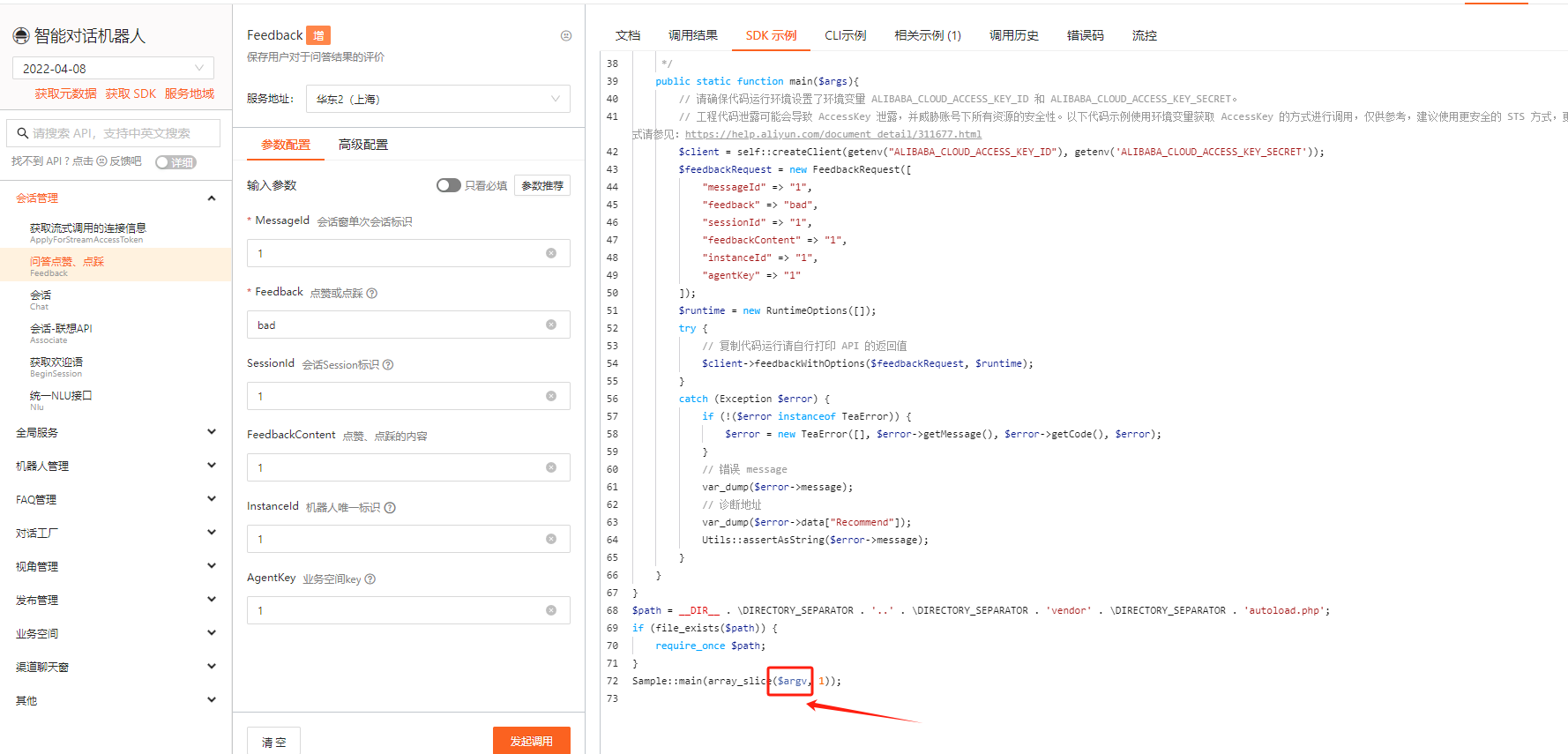Switch to the CLI示例 tab
This screenshot has height=754, width=1568.
pyautogui.click(x=845, y=35)
